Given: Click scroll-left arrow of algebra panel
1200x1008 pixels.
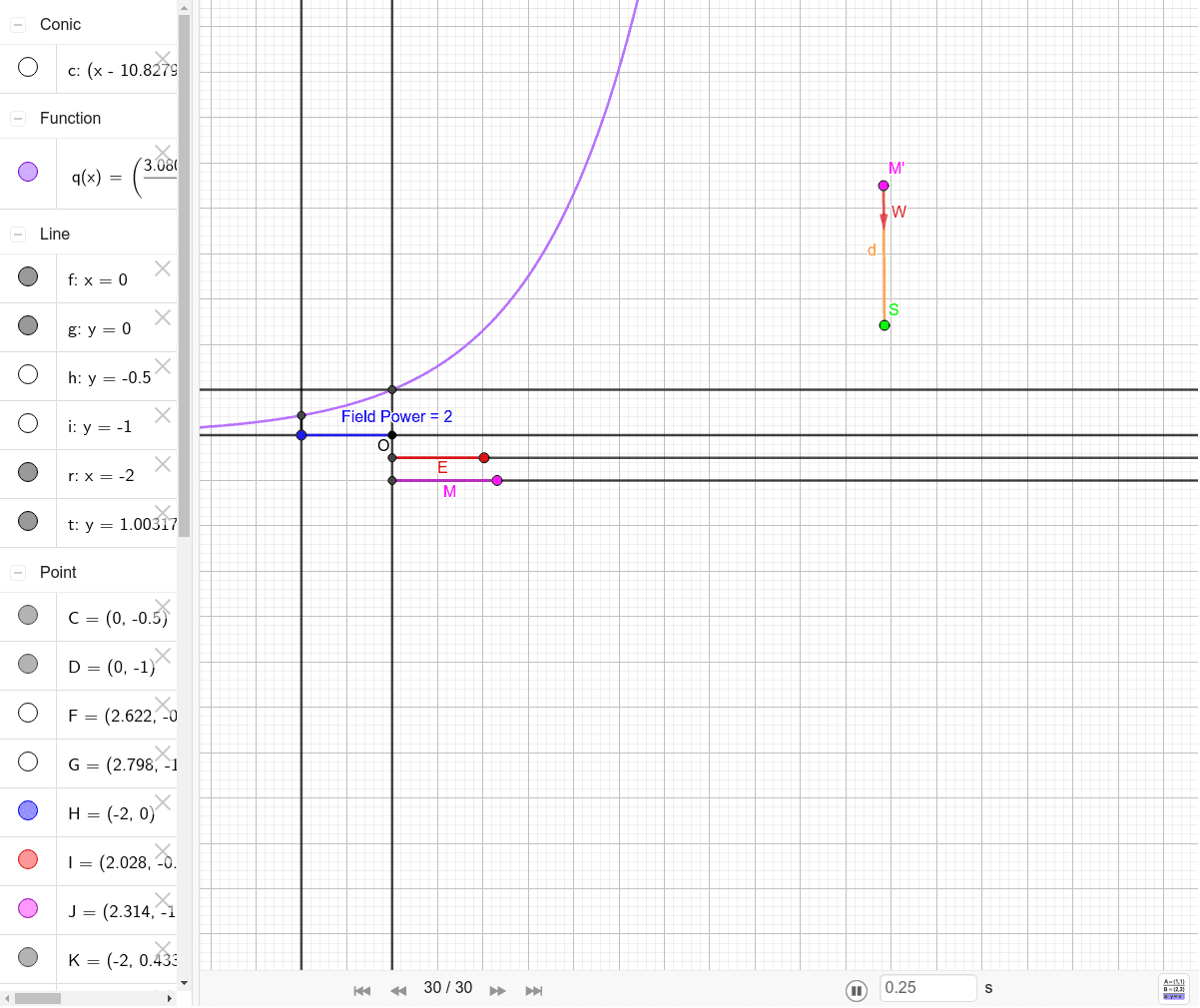Looking at the screenshot, I should [7, 998].
